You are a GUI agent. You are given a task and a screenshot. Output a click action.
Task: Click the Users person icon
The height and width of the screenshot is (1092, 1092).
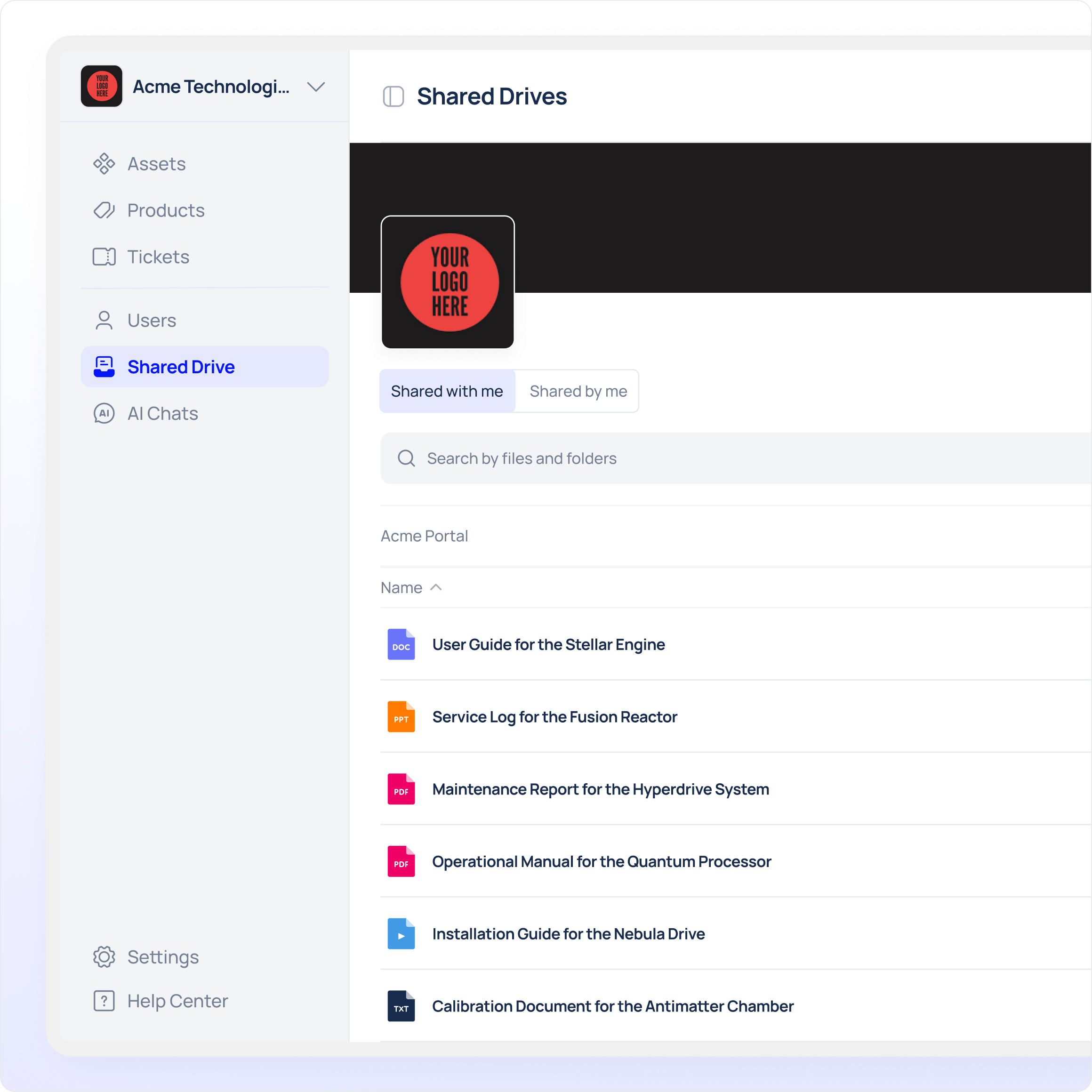point(104,321)
